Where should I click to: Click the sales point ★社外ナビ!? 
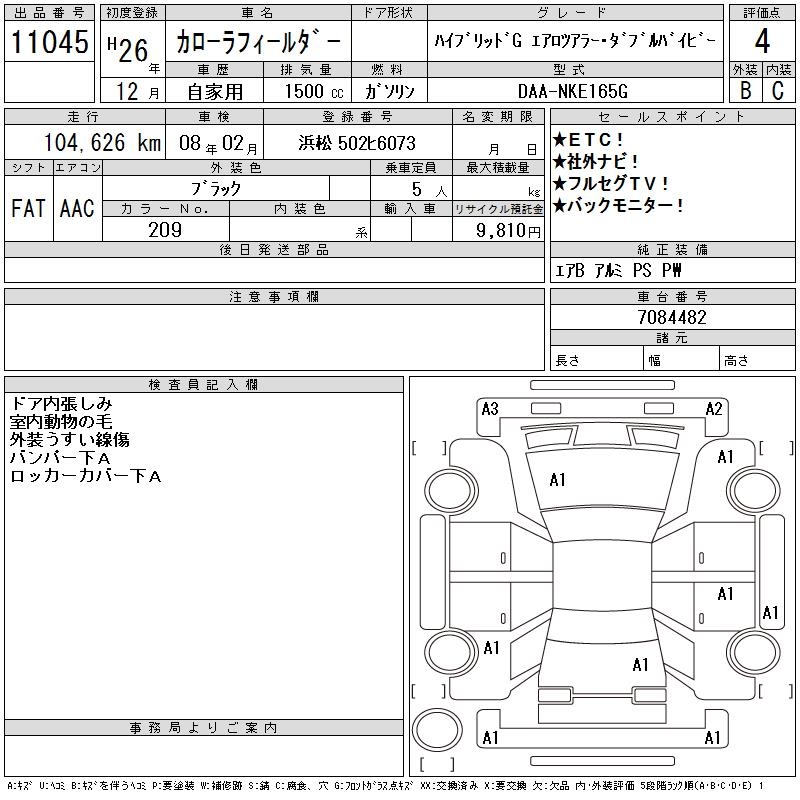coord(596,162)
